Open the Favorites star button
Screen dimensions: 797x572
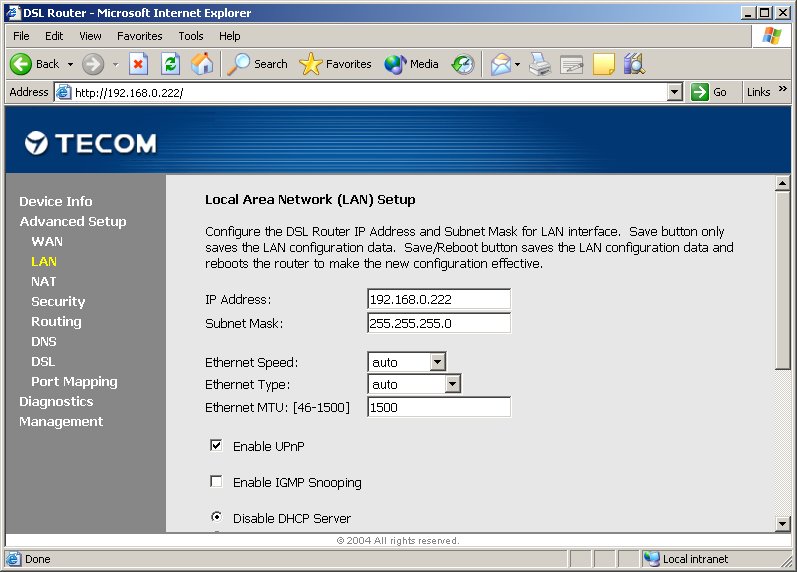(335, 64)
